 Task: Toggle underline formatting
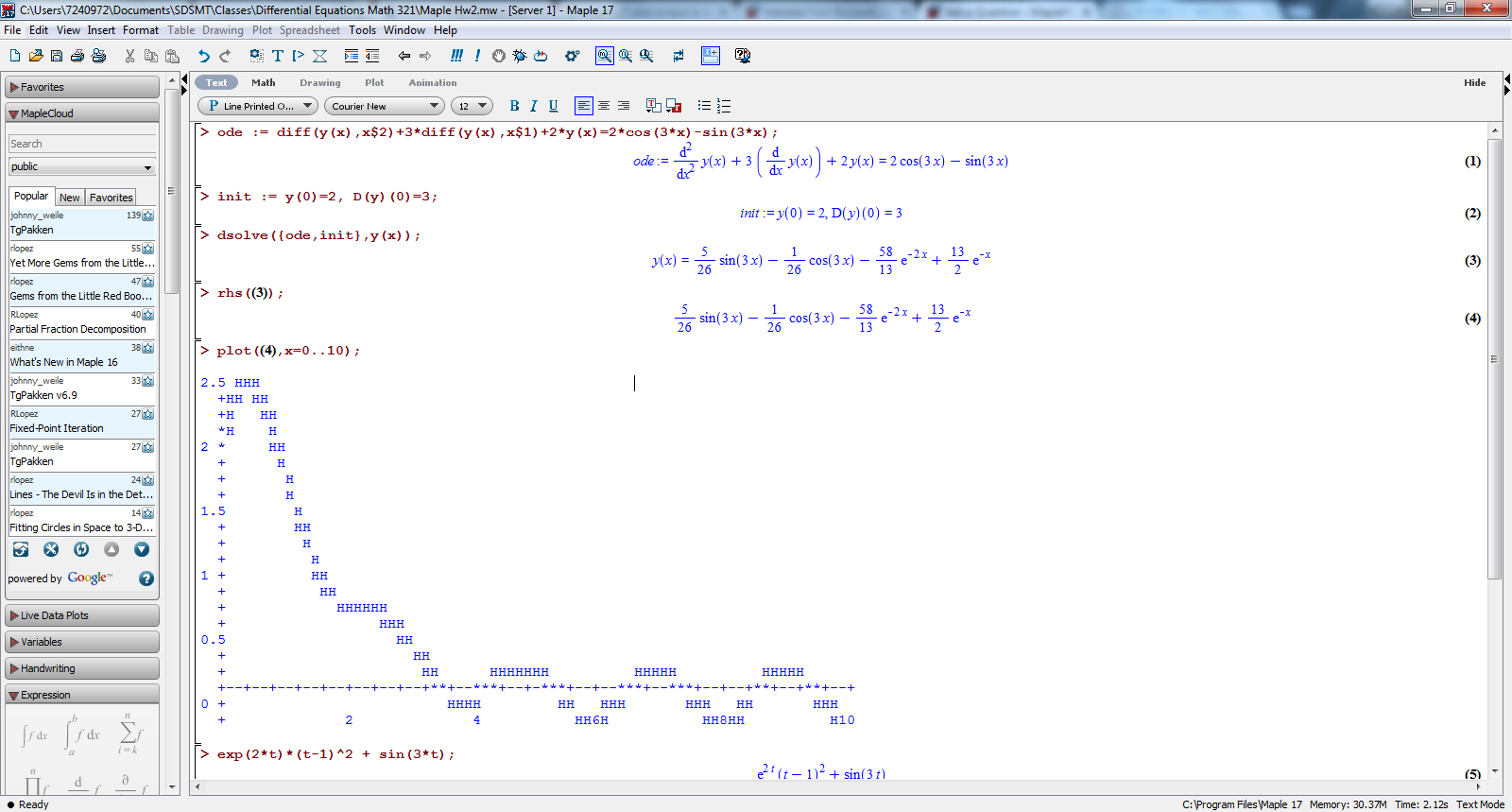click(x=553, y=106)
